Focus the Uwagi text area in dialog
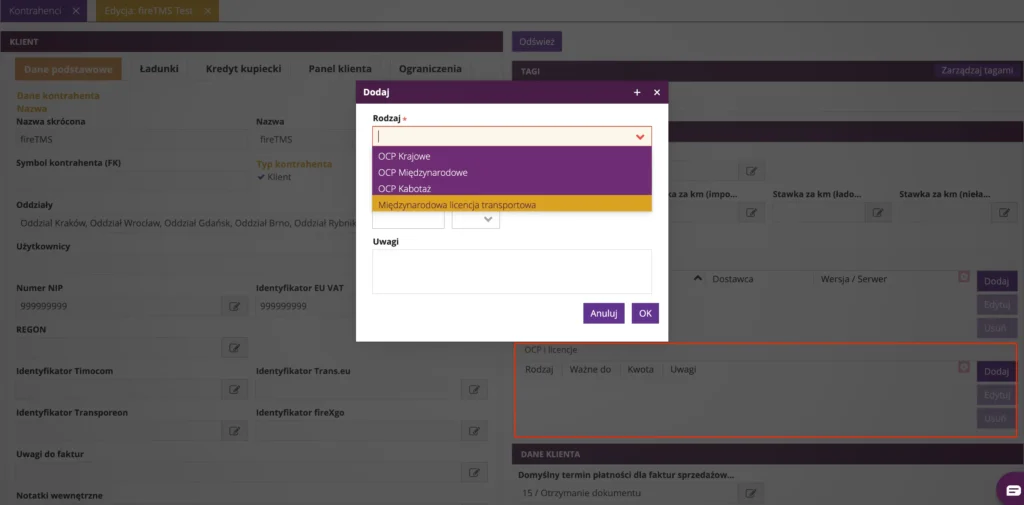The image size is (1024, 505). pyautogui.click(x=511, y=271)
